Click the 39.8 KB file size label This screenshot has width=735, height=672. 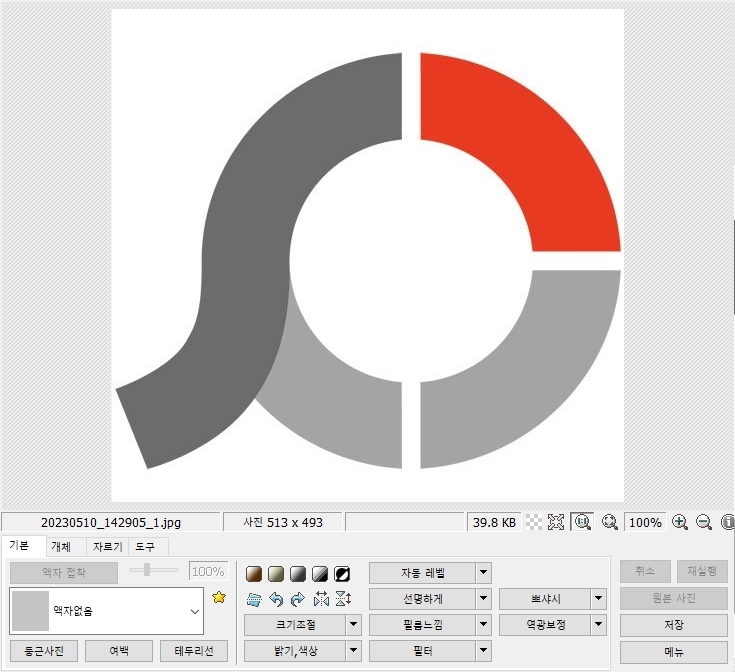pos(494,522)
